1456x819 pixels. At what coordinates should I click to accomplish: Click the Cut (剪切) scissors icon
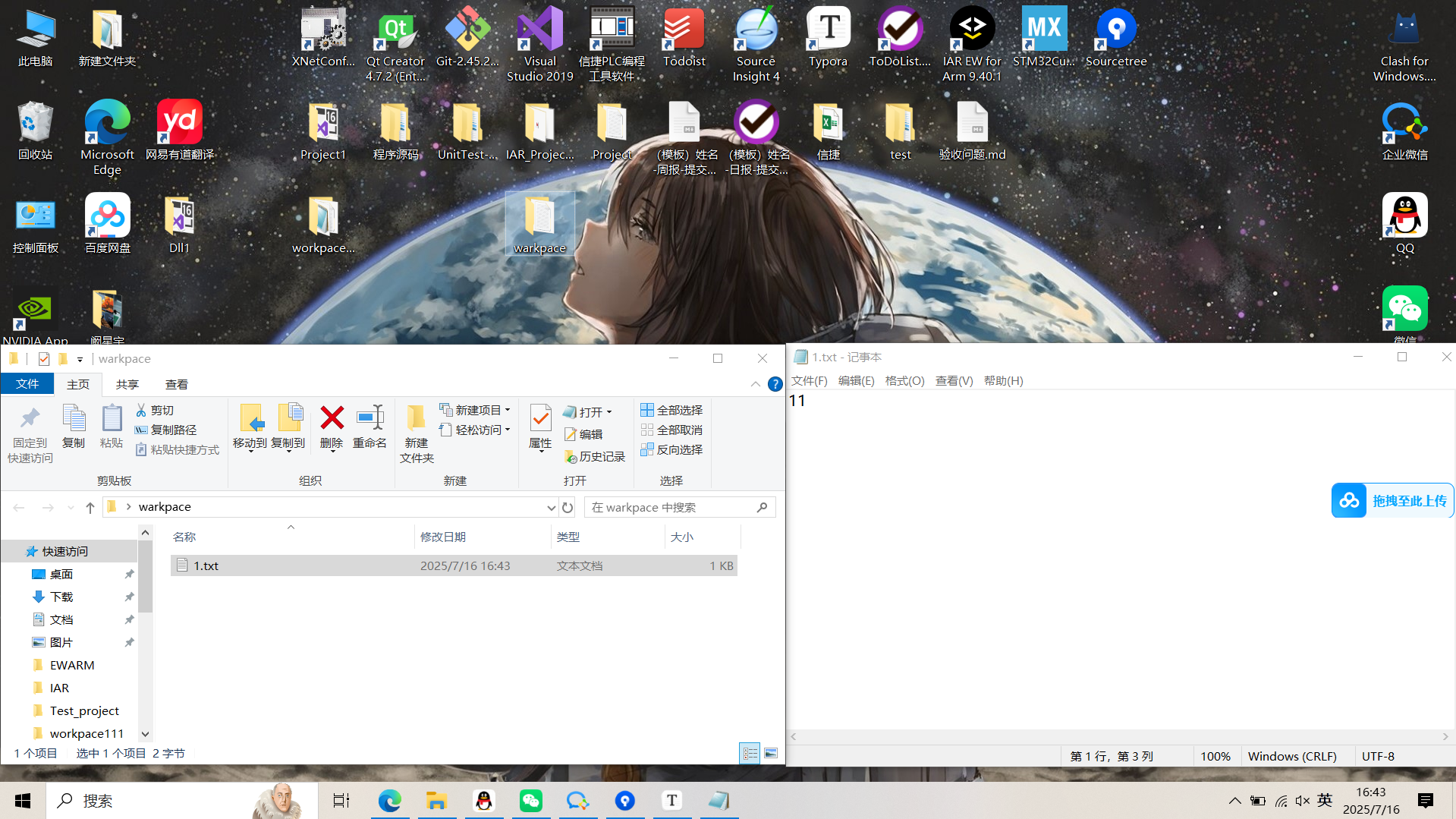click(141, 410)
